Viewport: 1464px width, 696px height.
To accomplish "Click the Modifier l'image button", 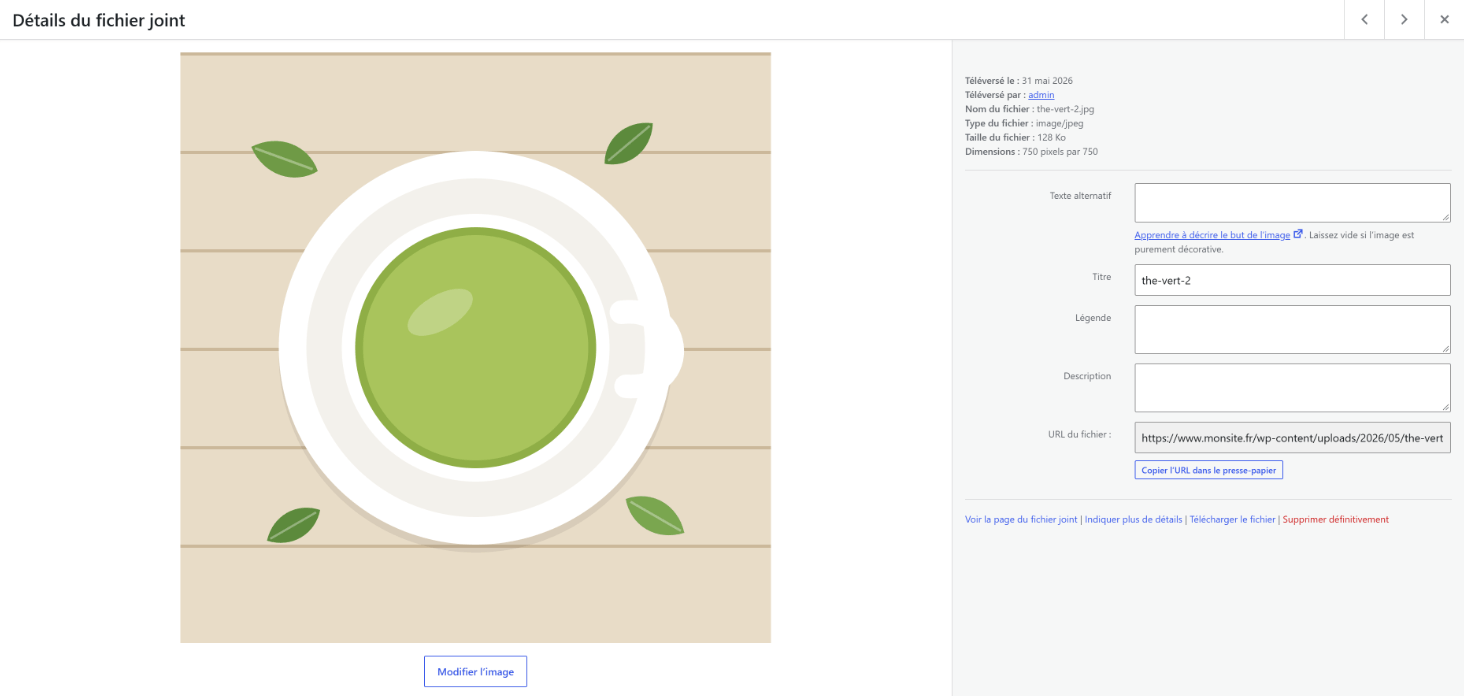I will click(475, 672).
